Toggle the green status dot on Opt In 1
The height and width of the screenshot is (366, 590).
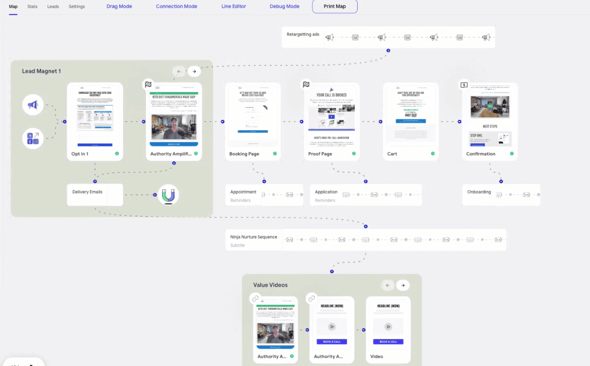pos(117,153)
